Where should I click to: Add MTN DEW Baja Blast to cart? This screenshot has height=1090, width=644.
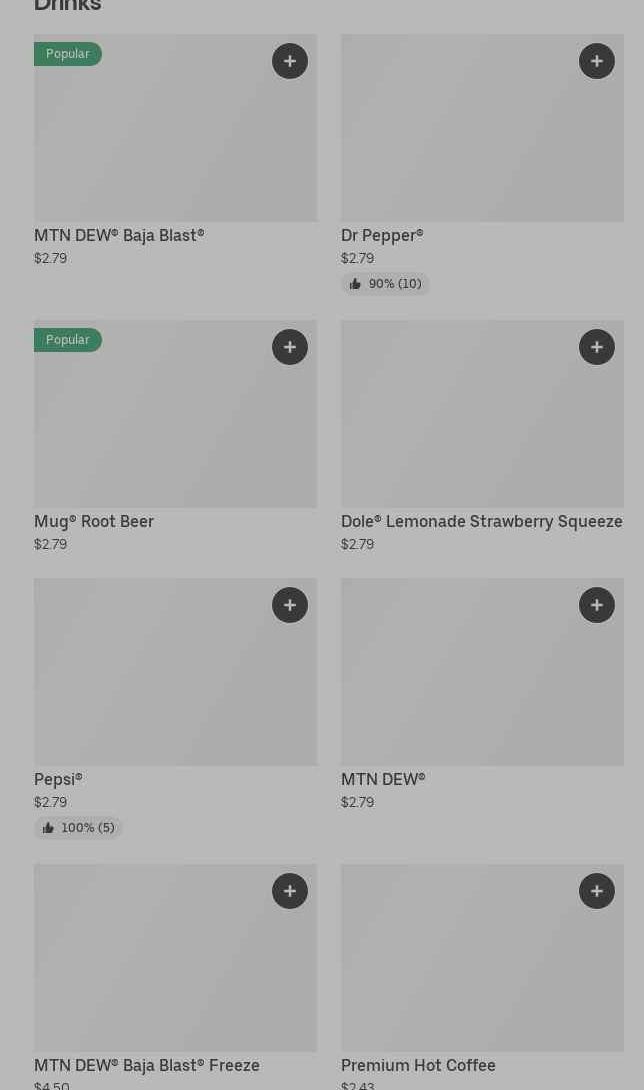pos(290,61)
